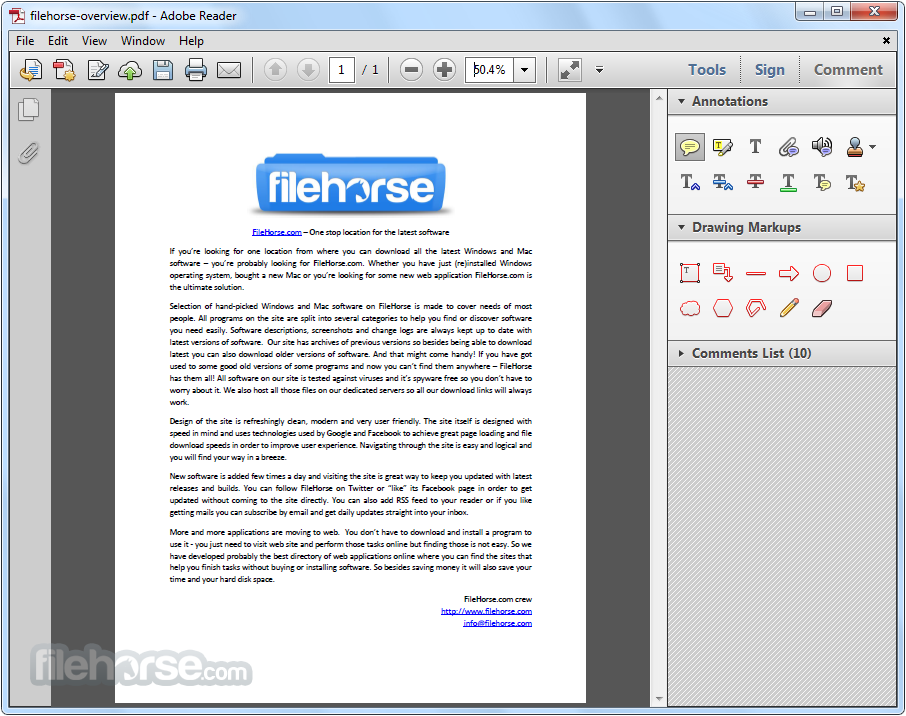Click the document scrollbar up arrow
Screen dimensions: 906x716
659,99
